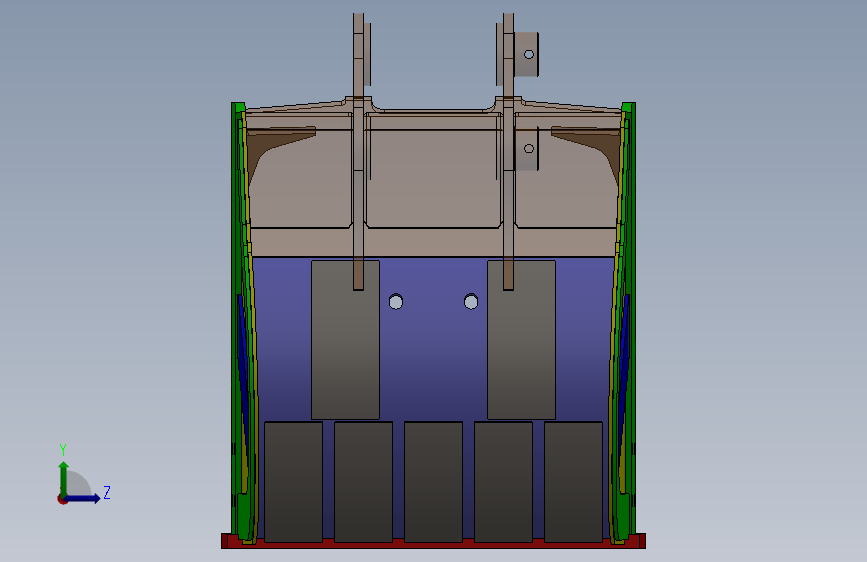Viewport: 867px width, 562px height.
Task: Select the left tall gray rectangular pad
Action: [x=346, y=340]
